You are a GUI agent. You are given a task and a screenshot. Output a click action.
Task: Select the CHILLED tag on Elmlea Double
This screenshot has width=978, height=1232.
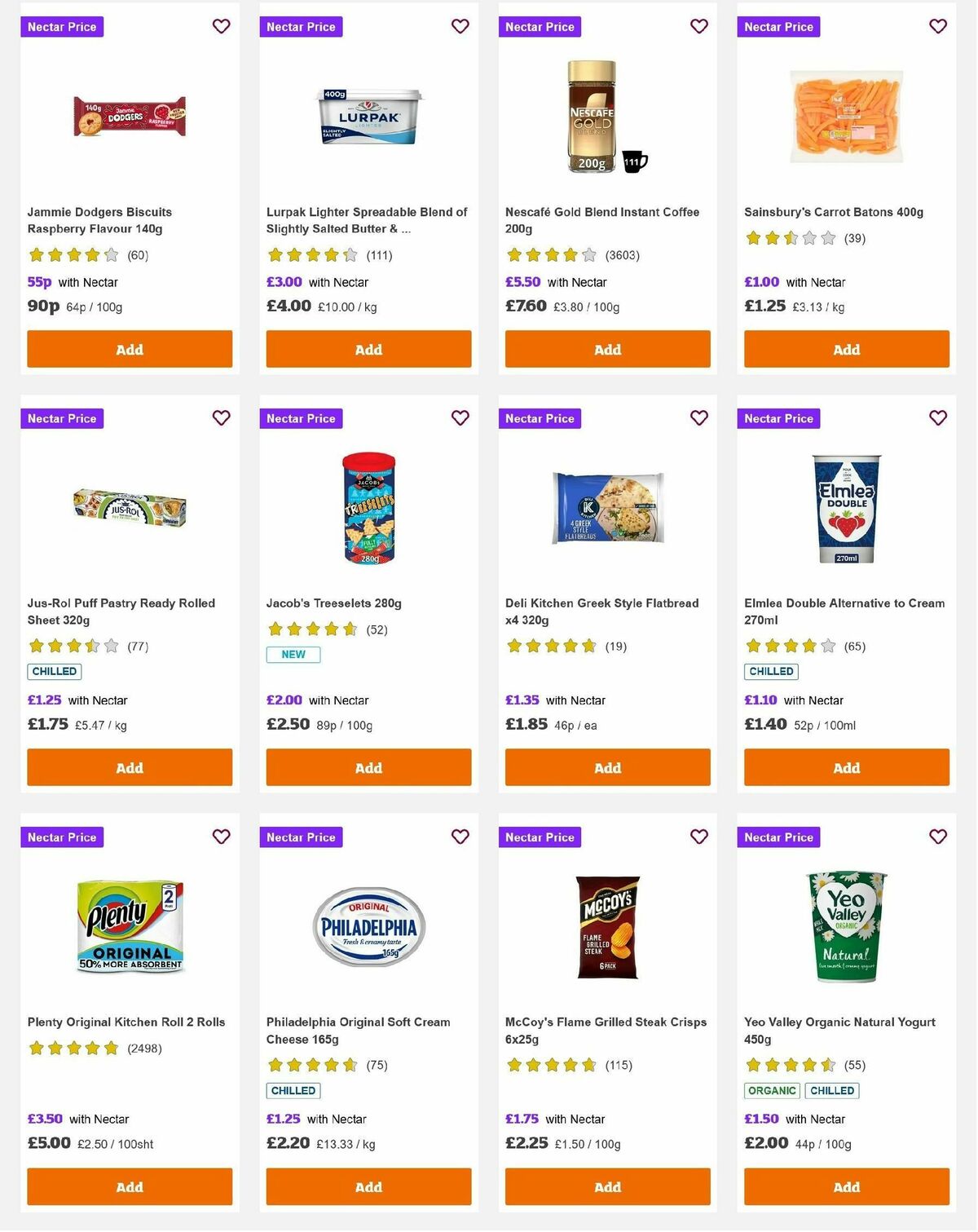771,671
